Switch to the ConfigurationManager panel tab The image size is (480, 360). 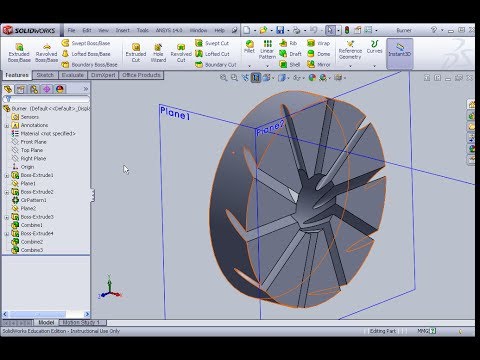34,89
